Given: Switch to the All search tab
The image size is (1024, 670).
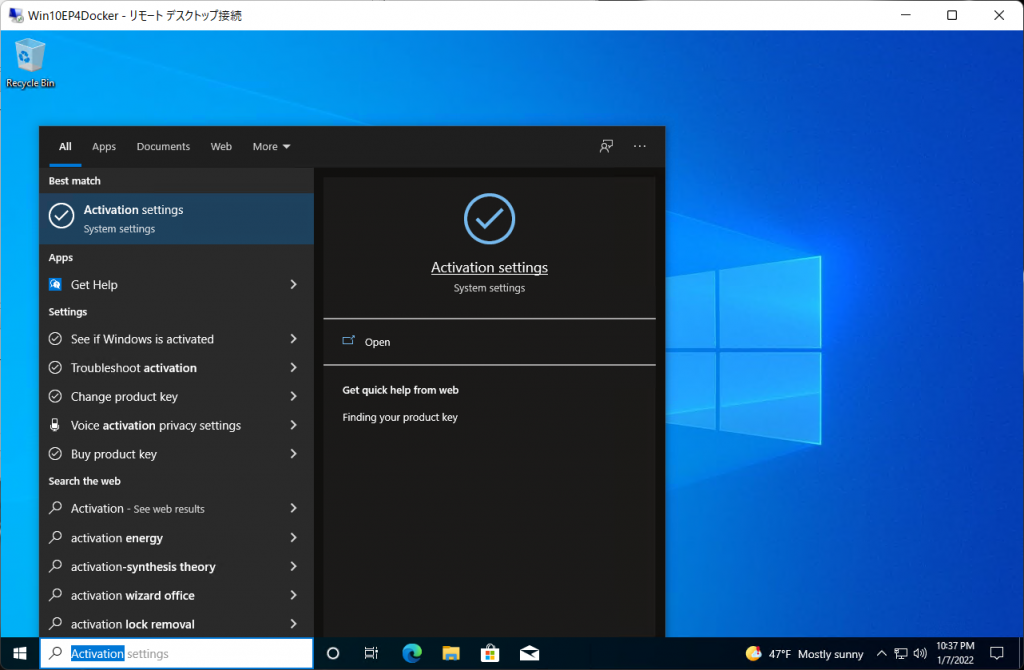Looking at the screenshot, I should (x=65, y=146).
